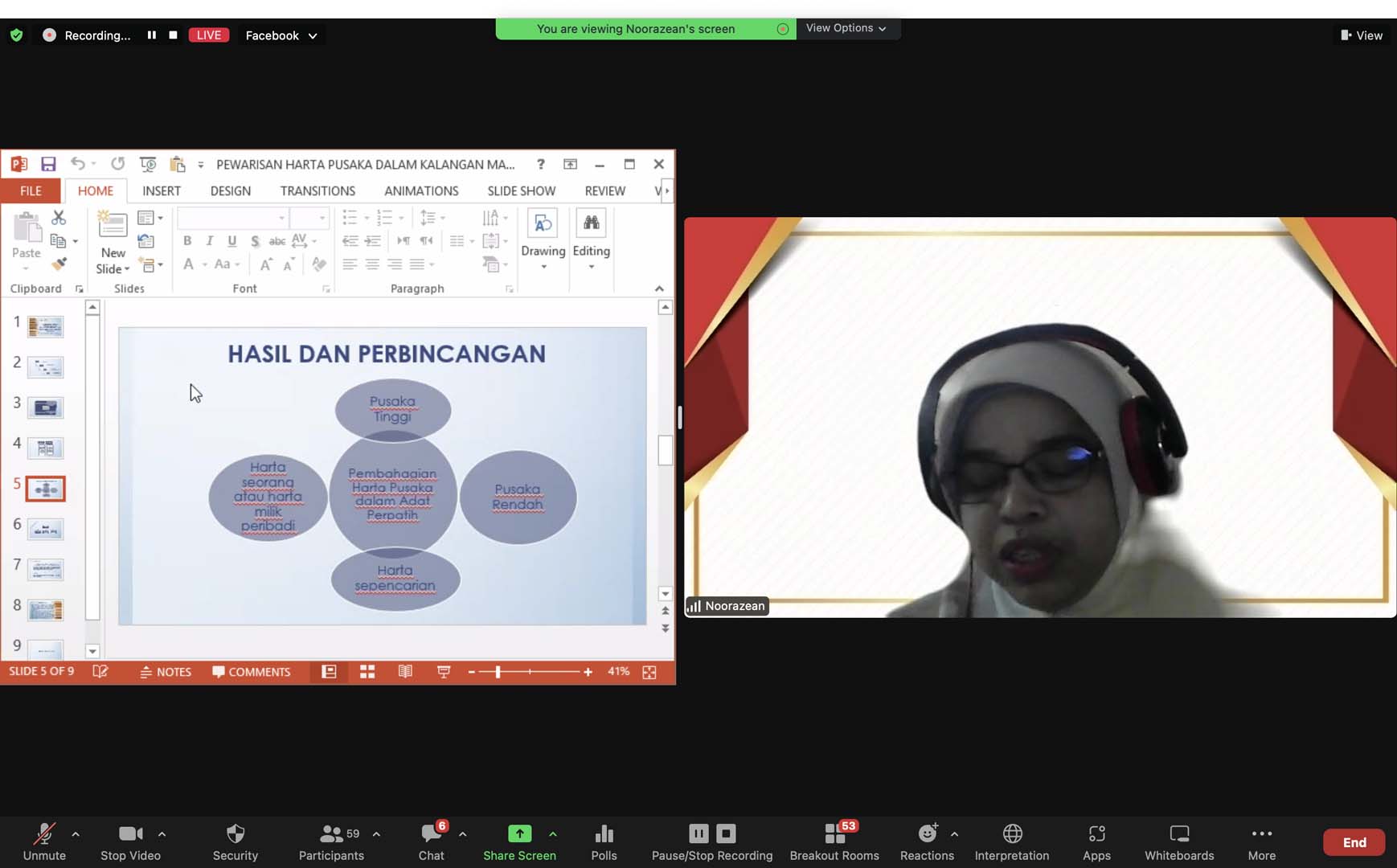The height and width of the screenshot is (868, 1397).
Task: Switch to the DESIGN ribbon tab
Action: (x=230, y=190)
